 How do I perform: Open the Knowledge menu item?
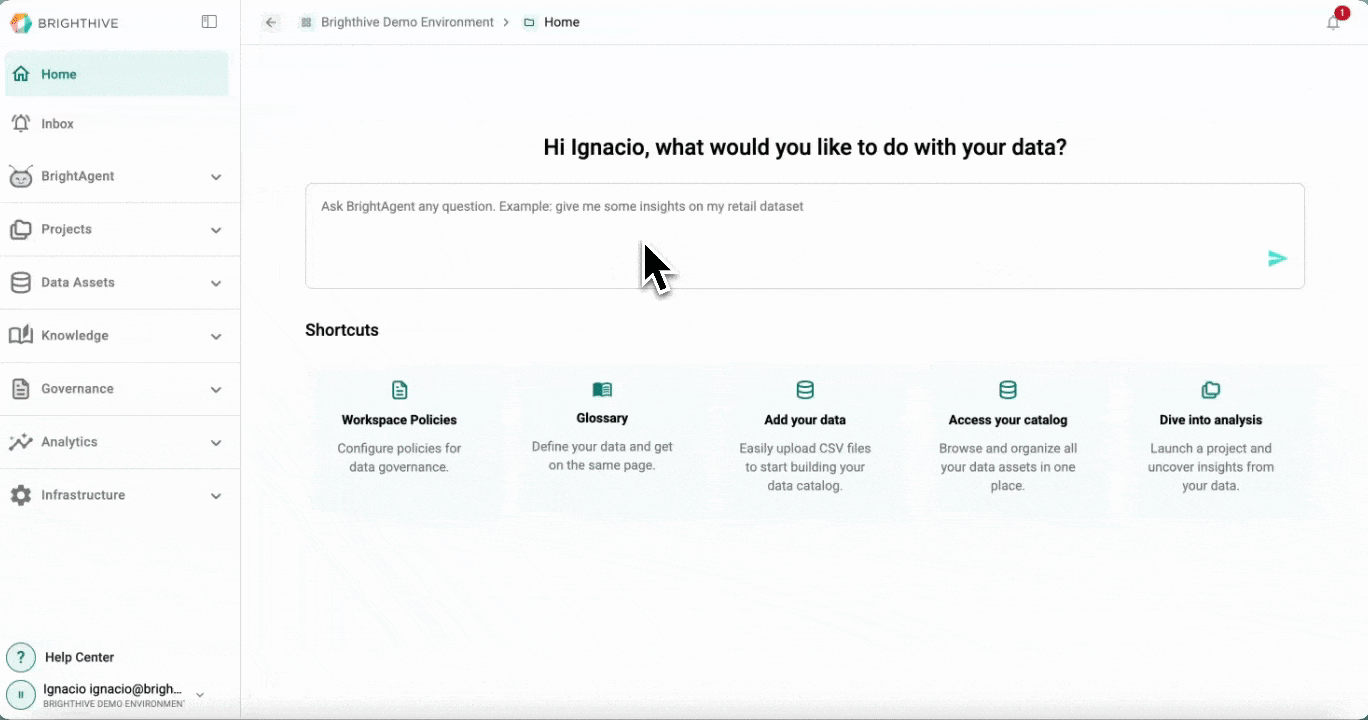click(x=120, y=335)
